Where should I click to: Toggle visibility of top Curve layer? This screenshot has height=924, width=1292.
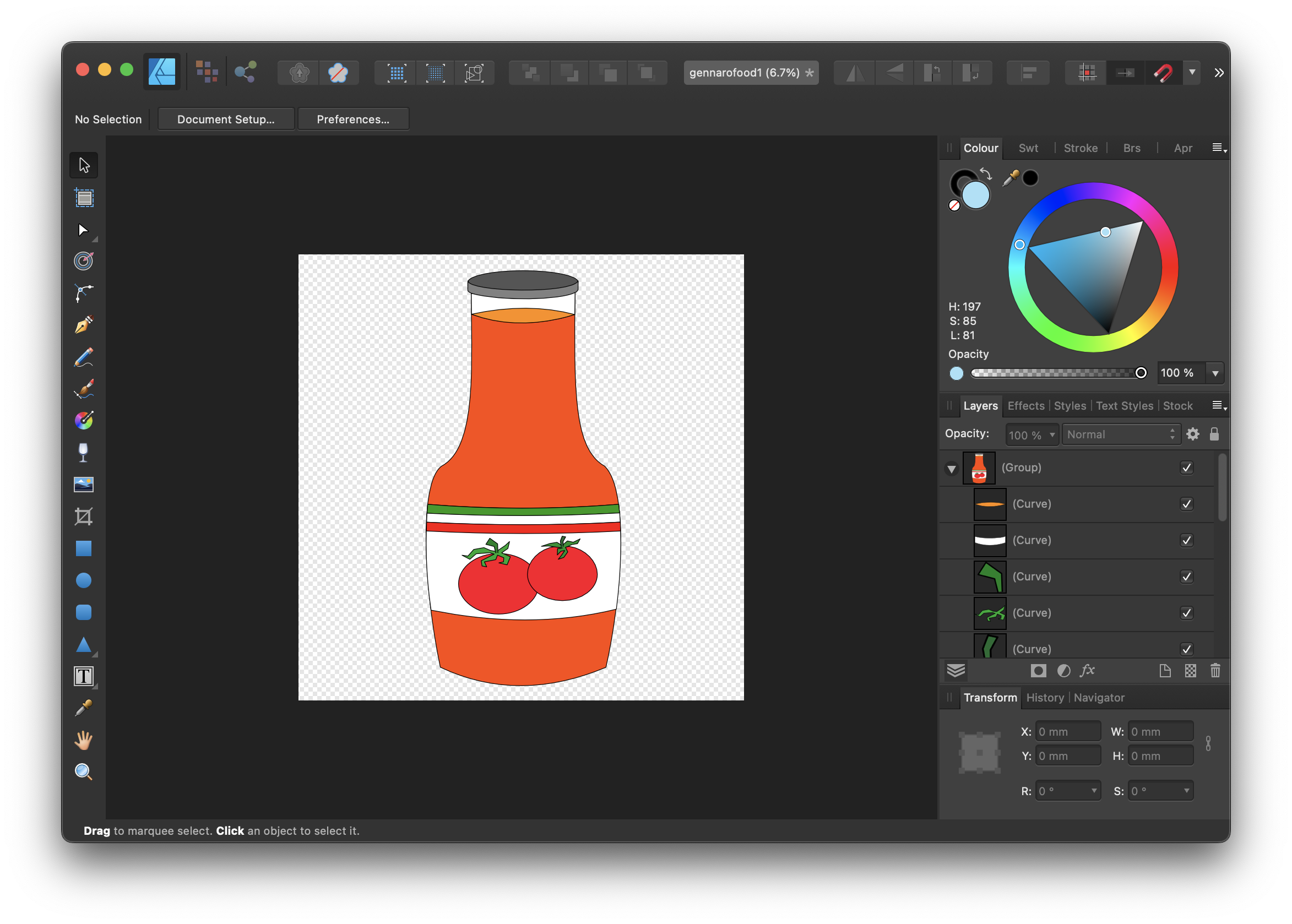click(x=1187, y=504)
